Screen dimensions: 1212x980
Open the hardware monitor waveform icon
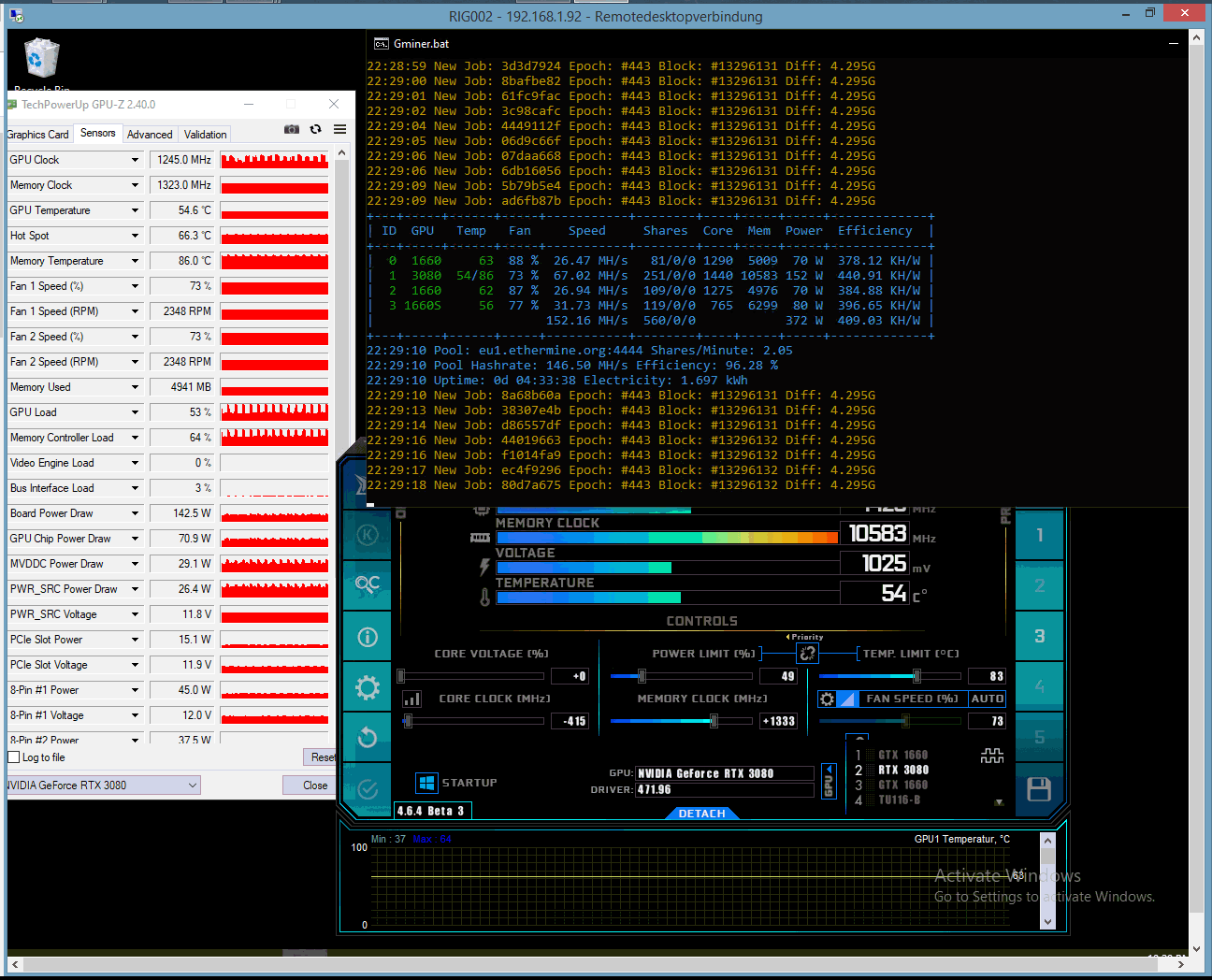point(992,756)
